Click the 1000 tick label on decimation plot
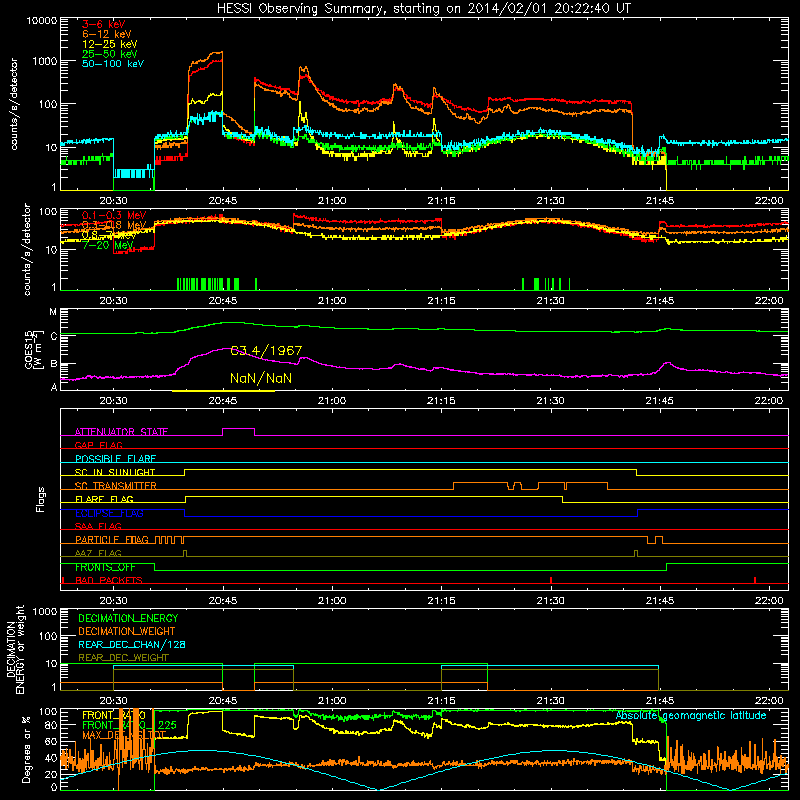The height and width of the screenshot is (800, 800). [x=46, y=612]
